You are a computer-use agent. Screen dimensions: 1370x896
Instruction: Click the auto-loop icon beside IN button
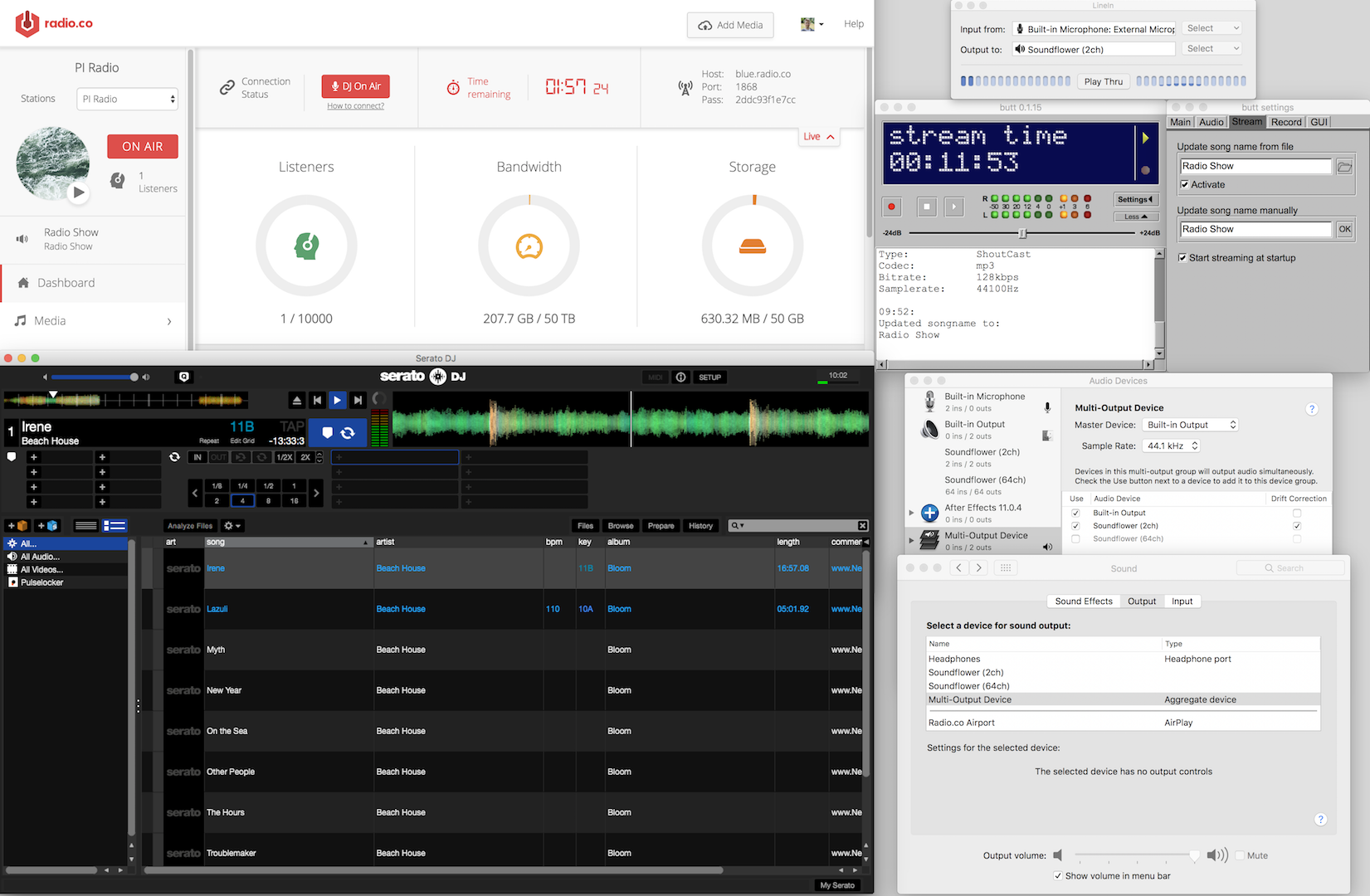coord(174,457)
